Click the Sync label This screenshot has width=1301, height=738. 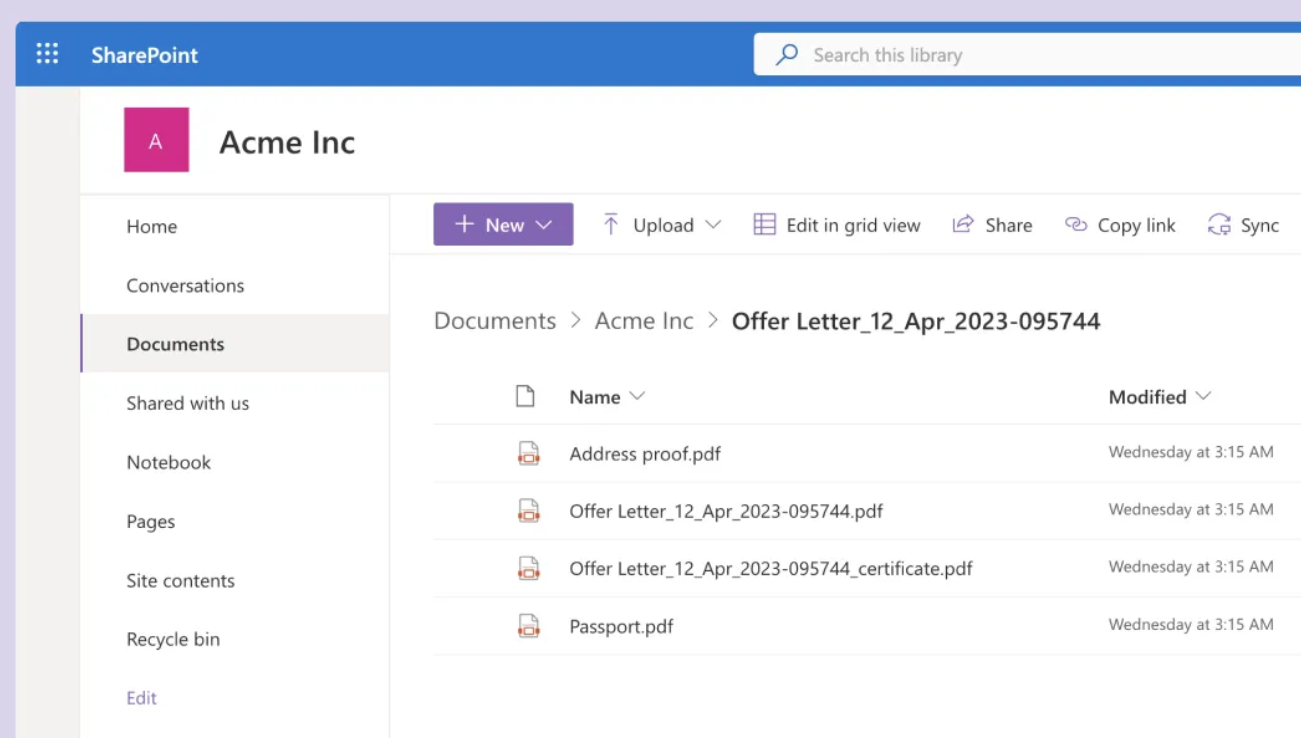[1260, 225]
